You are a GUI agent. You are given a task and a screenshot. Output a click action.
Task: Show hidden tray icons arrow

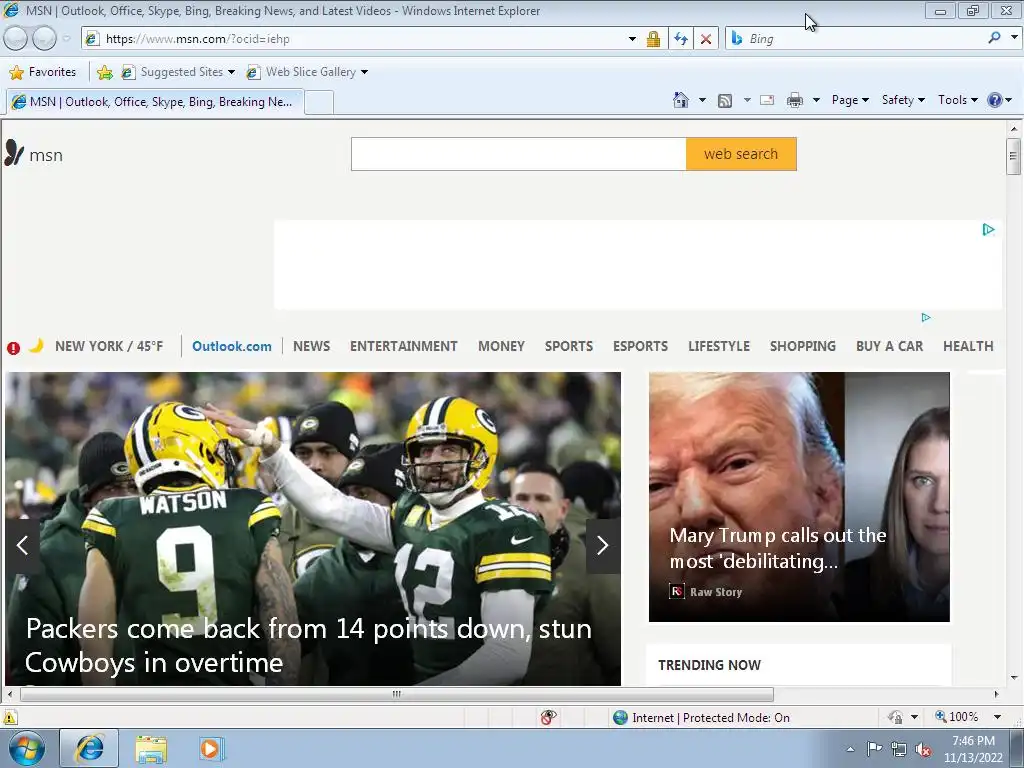(850, 749)
